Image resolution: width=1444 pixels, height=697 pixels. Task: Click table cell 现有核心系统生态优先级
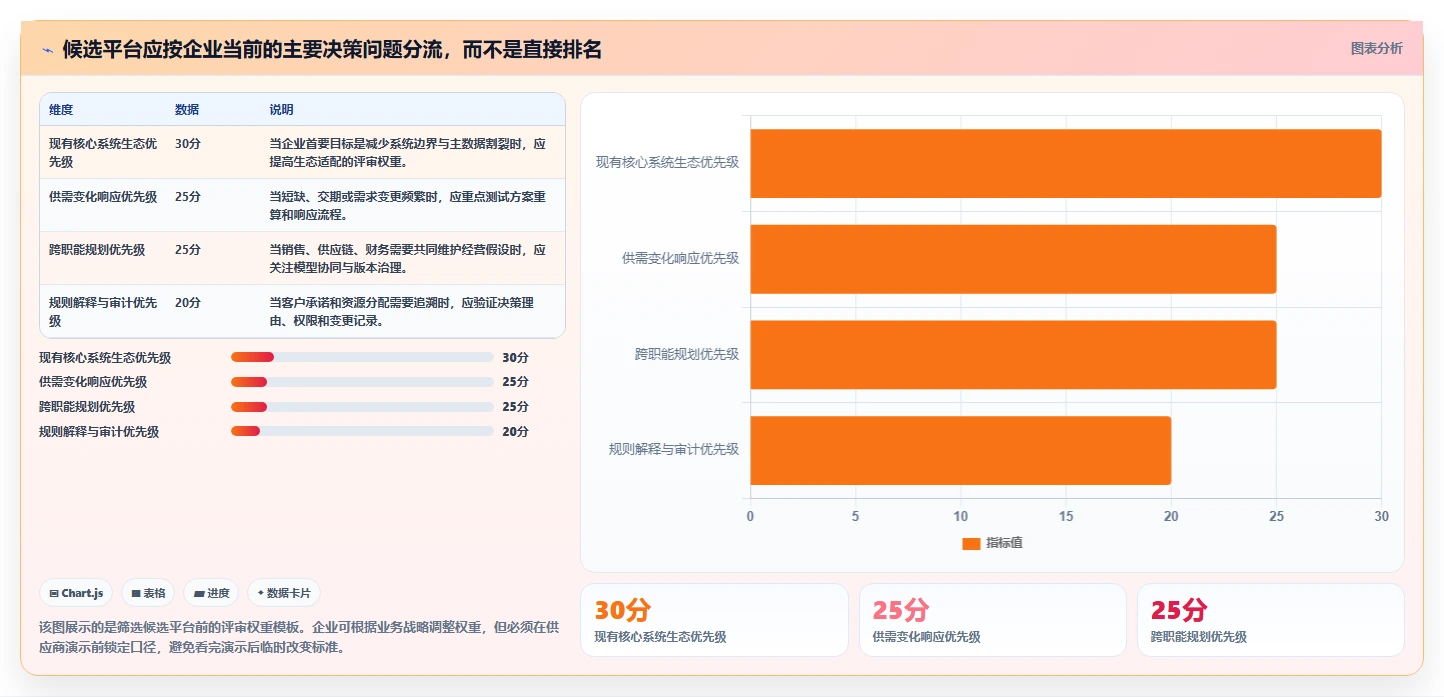(x=103, y=152)
